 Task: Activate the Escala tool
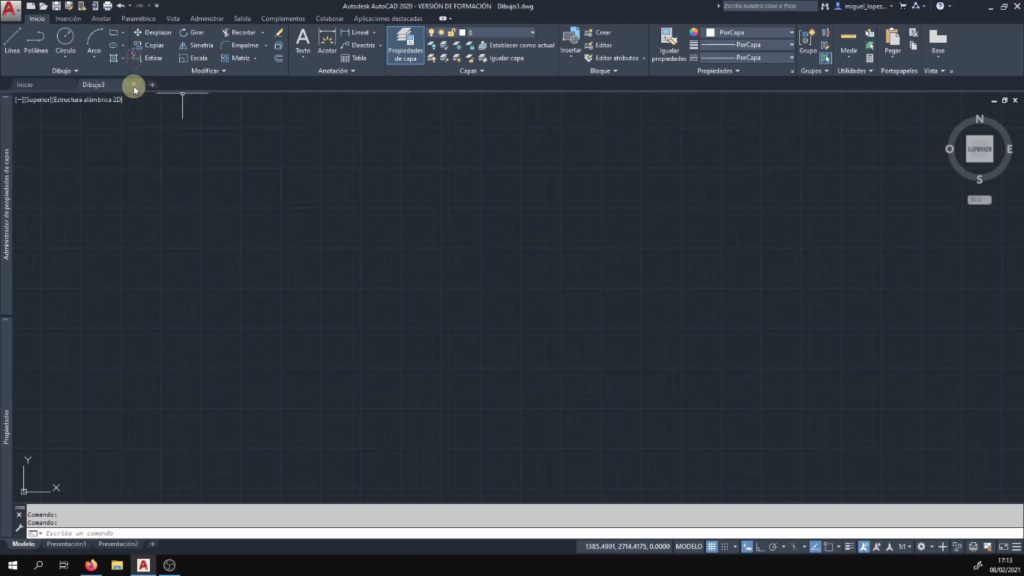tap(193, 58)
